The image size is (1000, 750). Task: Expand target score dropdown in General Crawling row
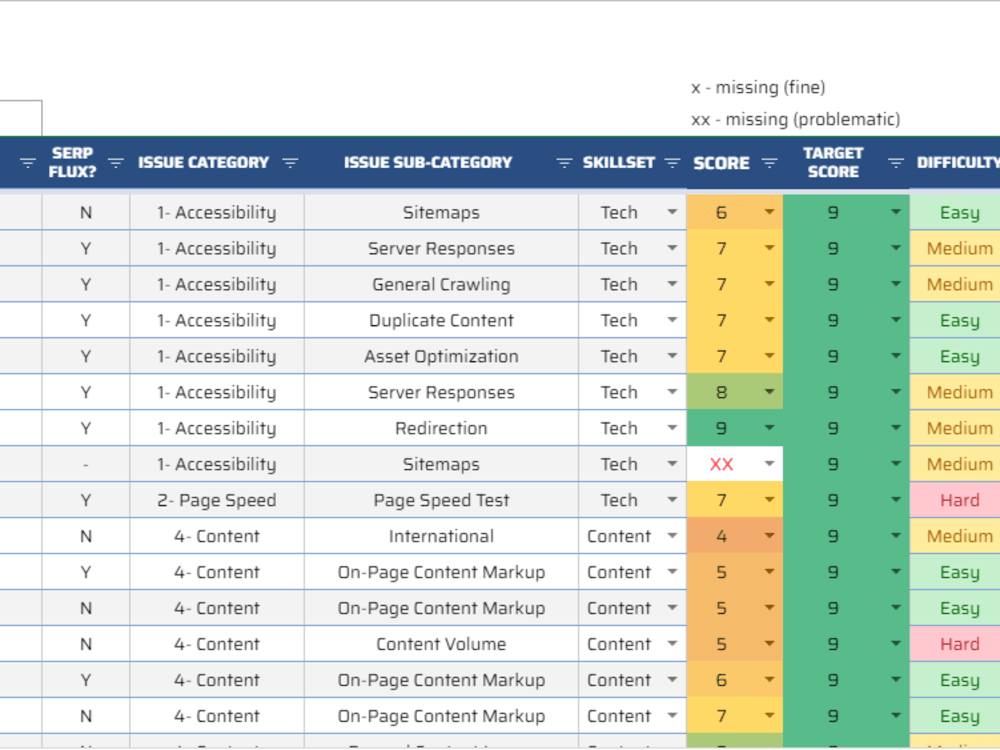[x=896, y=284]
